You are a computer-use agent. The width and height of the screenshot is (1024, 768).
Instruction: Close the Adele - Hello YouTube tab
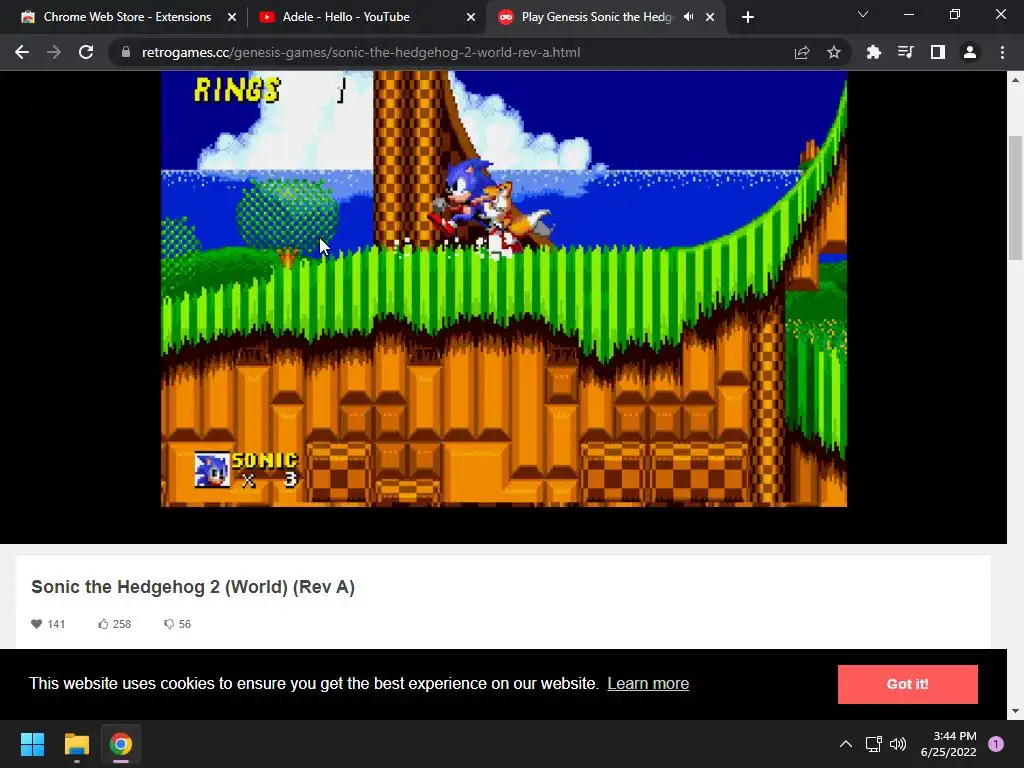click(x=471, y=17)
